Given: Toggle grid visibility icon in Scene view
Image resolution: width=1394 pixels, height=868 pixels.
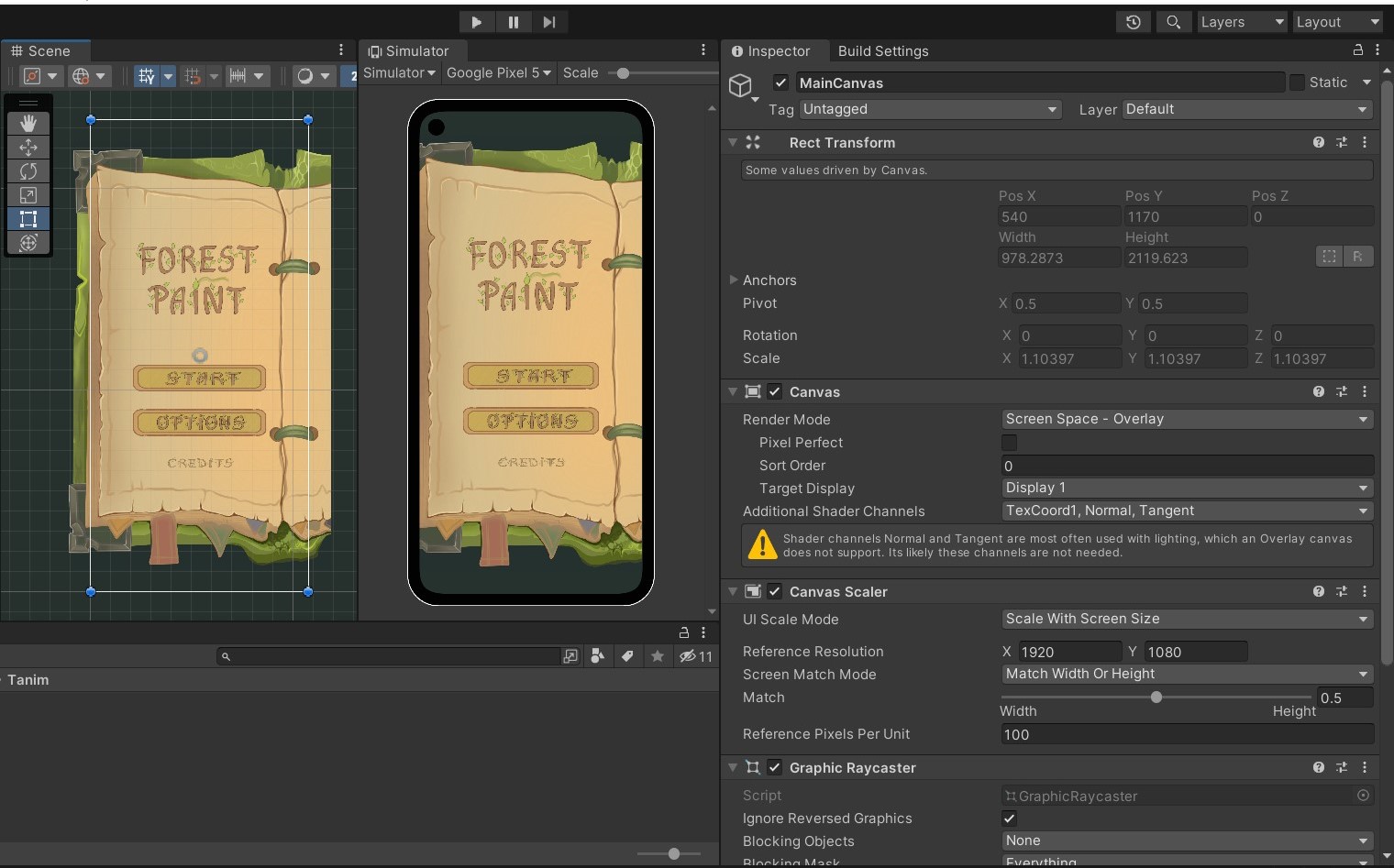Looking at the screenshot, I should point(146,76).
